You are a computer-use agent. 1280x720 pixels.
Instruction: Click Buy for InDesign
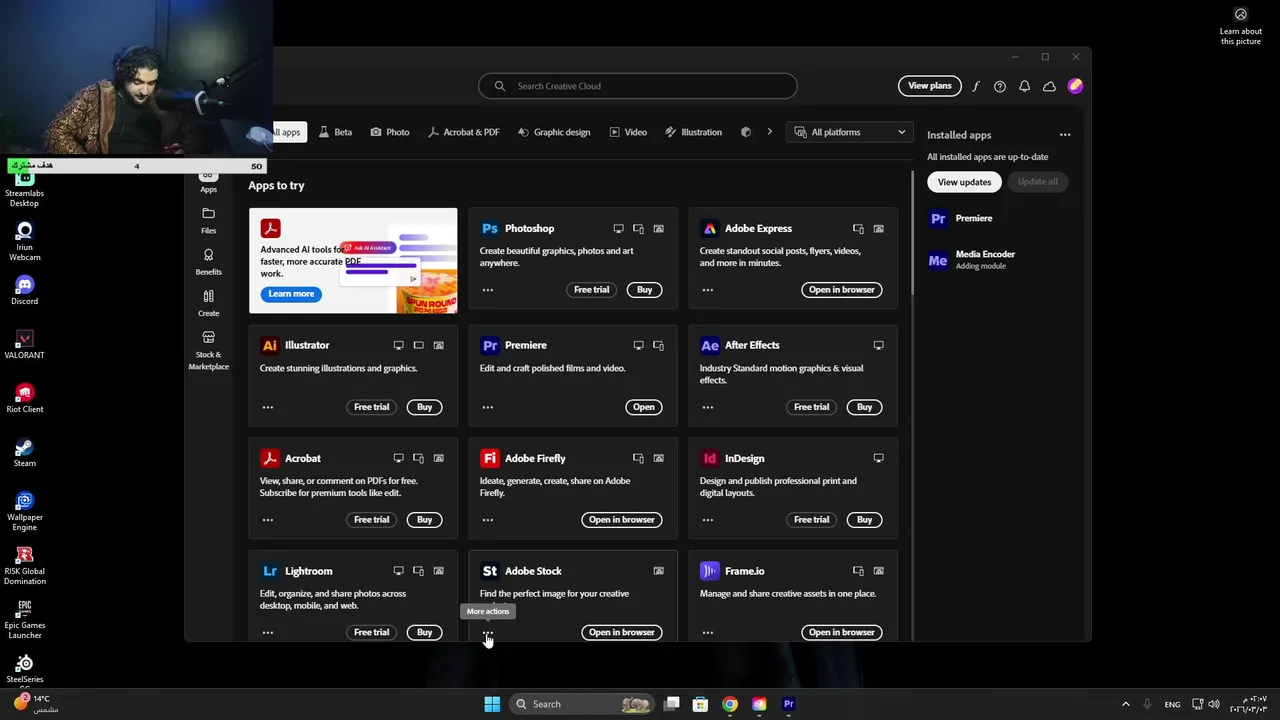coord(864,520)
